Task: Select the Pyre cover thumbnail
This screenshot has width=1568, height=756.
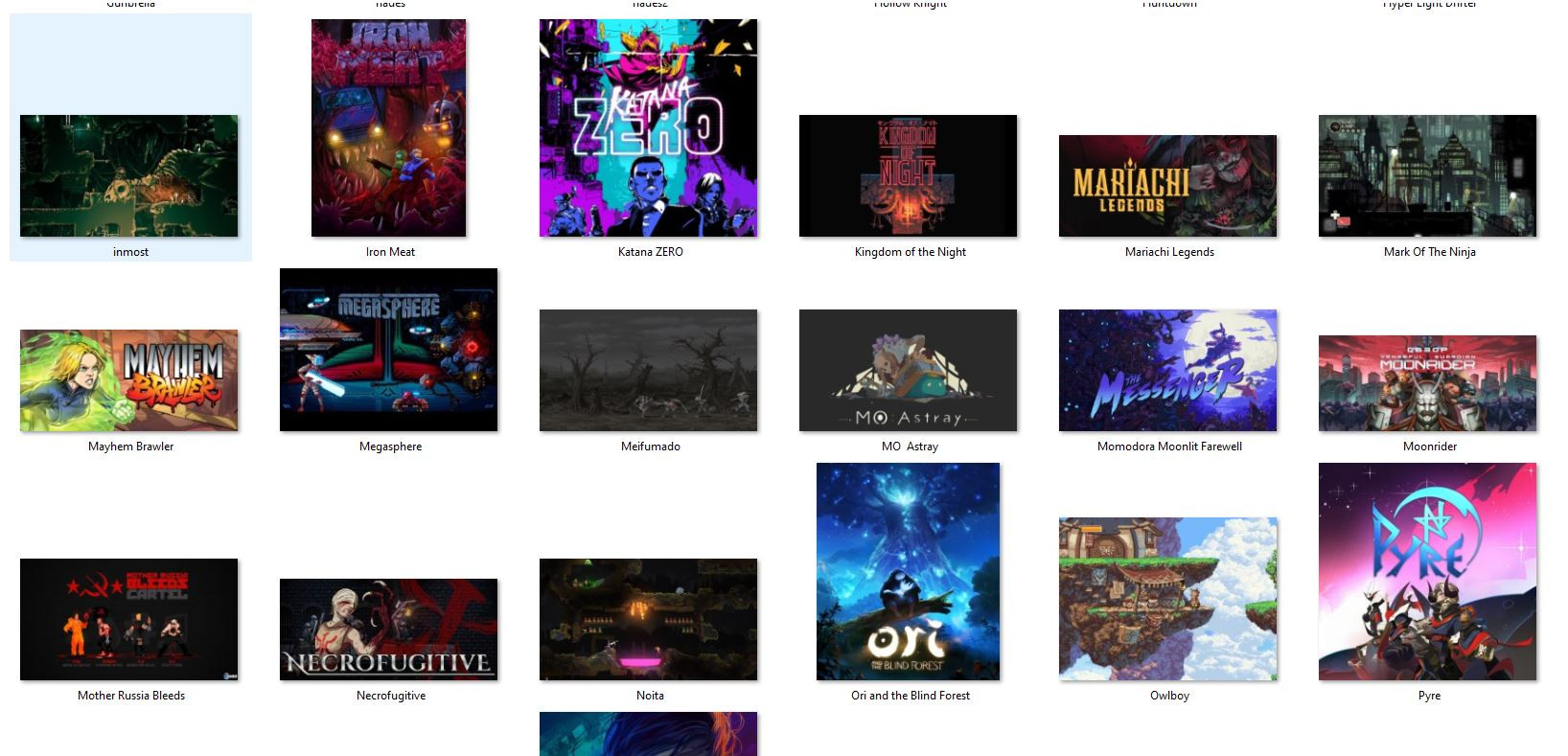Action: click(1428, 571)
